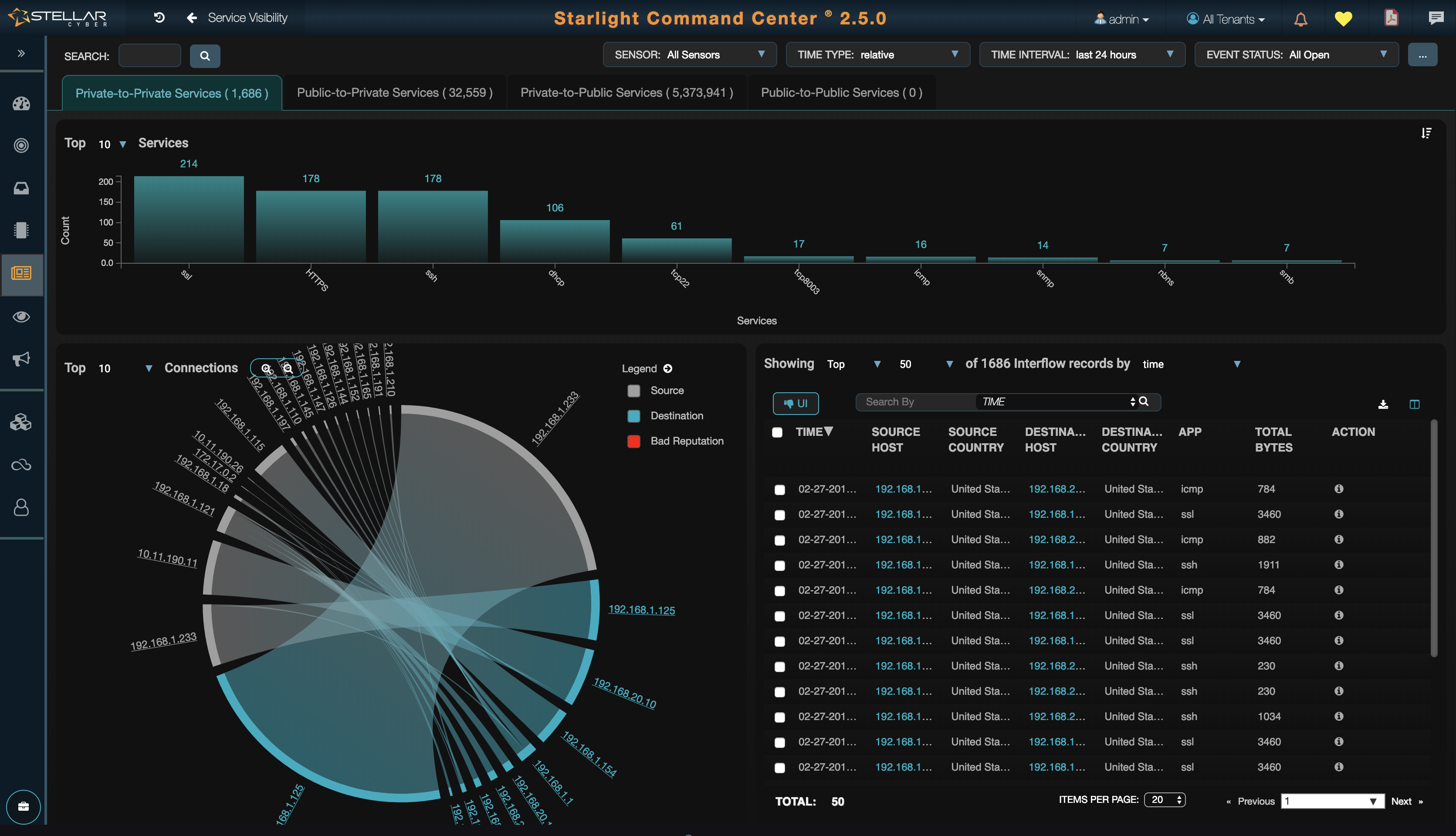The height and width of the screenshot is (836, 1456).
Task: Open table column chooser icon
Action: tap(1415, 404)
